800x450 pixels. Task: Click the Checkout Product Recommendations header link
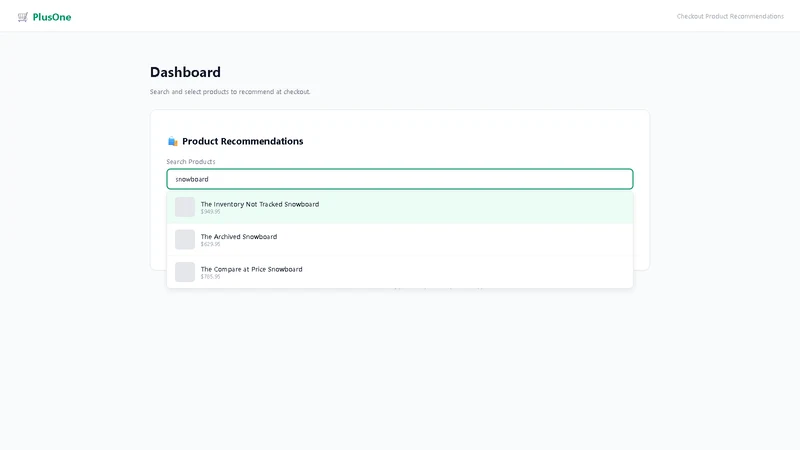coord(730,16)
